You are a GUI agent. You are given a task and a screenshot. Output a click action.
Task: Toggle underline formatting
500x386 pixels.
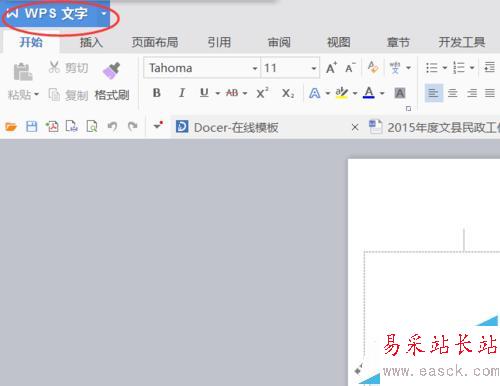204,93
